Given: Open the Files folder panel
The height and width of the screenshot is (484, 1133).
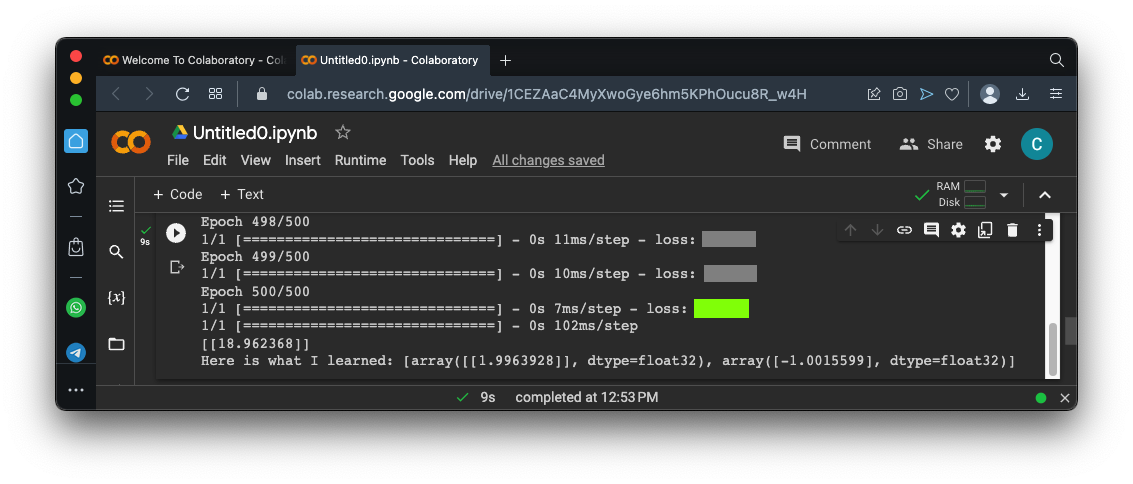Looking at the screenshot, I should pos(116,344).
